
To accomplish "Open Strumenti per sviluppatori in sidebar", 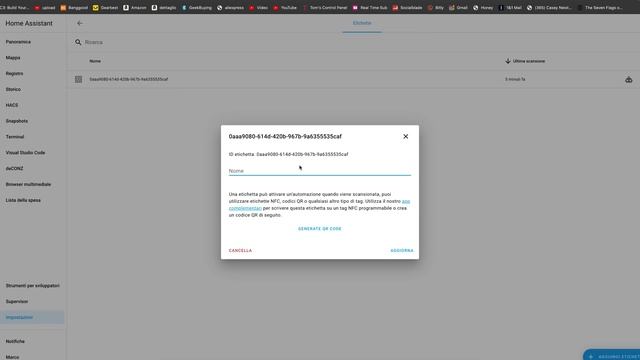I will point(33,285).
